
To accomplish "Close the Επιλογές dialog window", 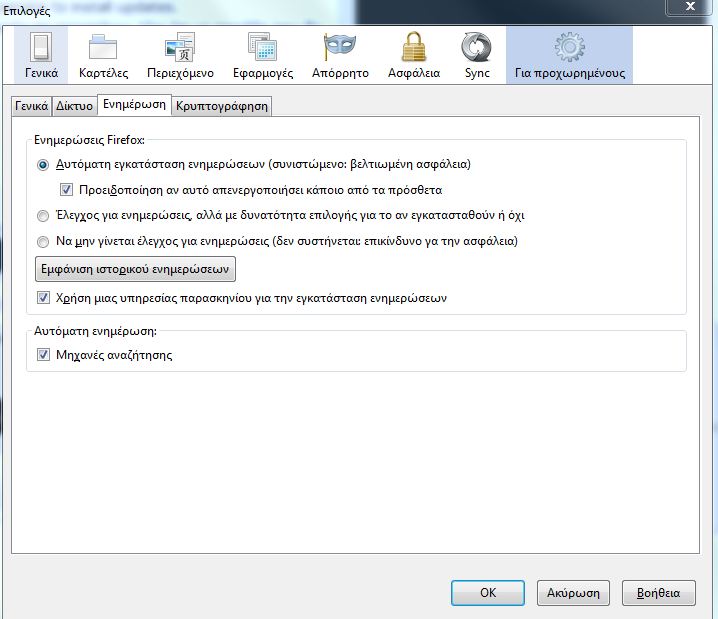I will 690,7.
